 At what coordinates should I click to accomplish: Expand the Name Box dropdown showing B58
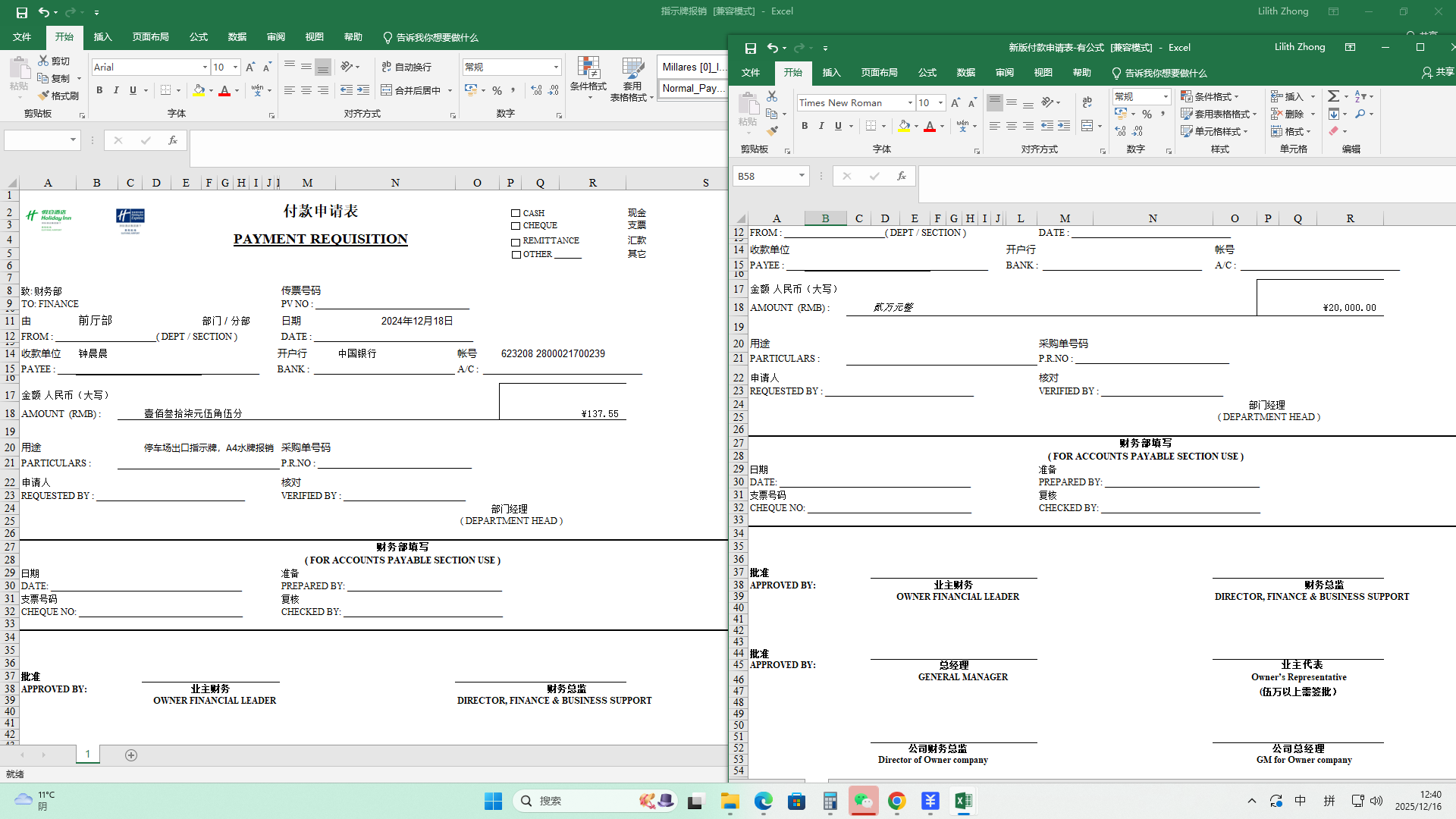coord(802,176)
